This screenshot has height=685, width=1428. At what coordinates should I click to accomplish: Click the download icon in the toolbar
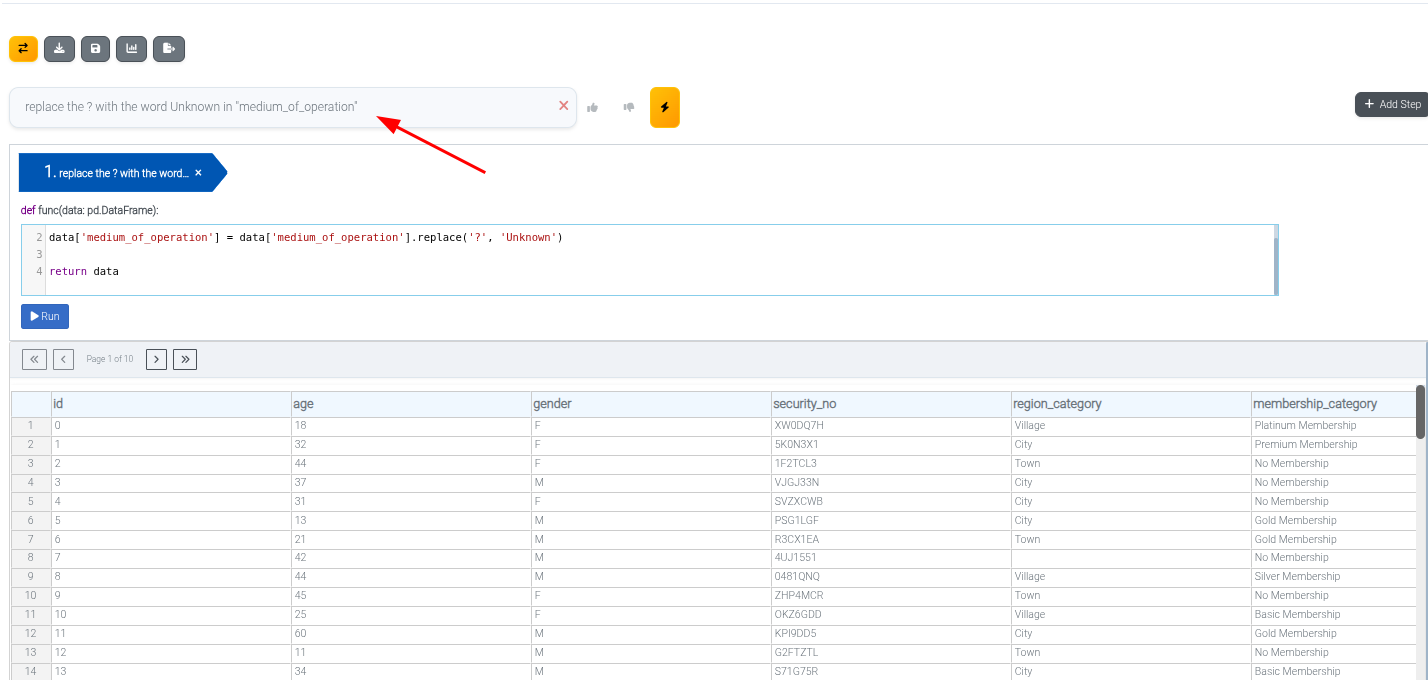pos(59,48)
